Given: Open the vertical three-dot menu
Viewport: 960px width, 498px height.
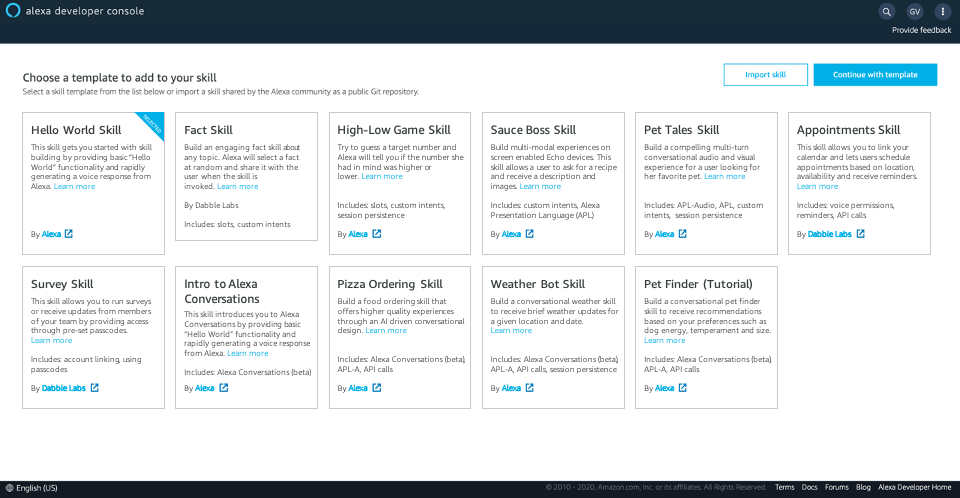Looking at the screenshot, I should tap(943, 11).
